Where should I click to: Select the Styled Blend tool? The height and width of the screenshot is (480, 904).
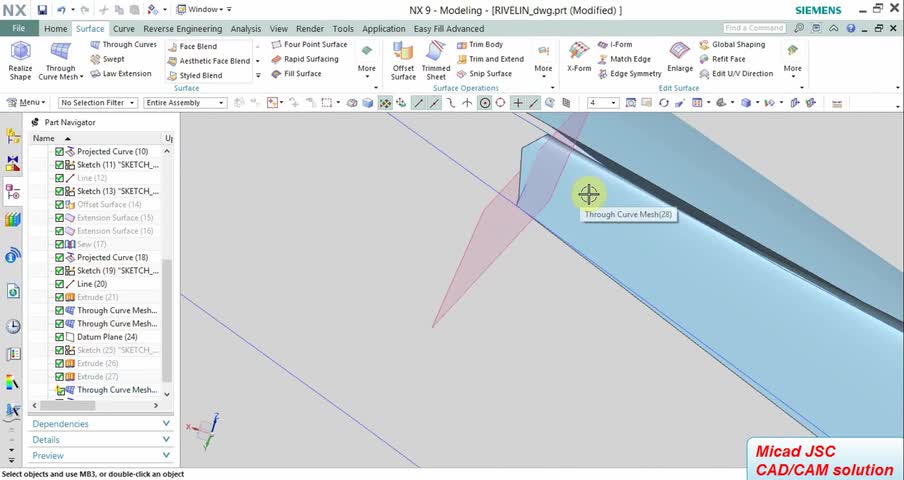195,75
